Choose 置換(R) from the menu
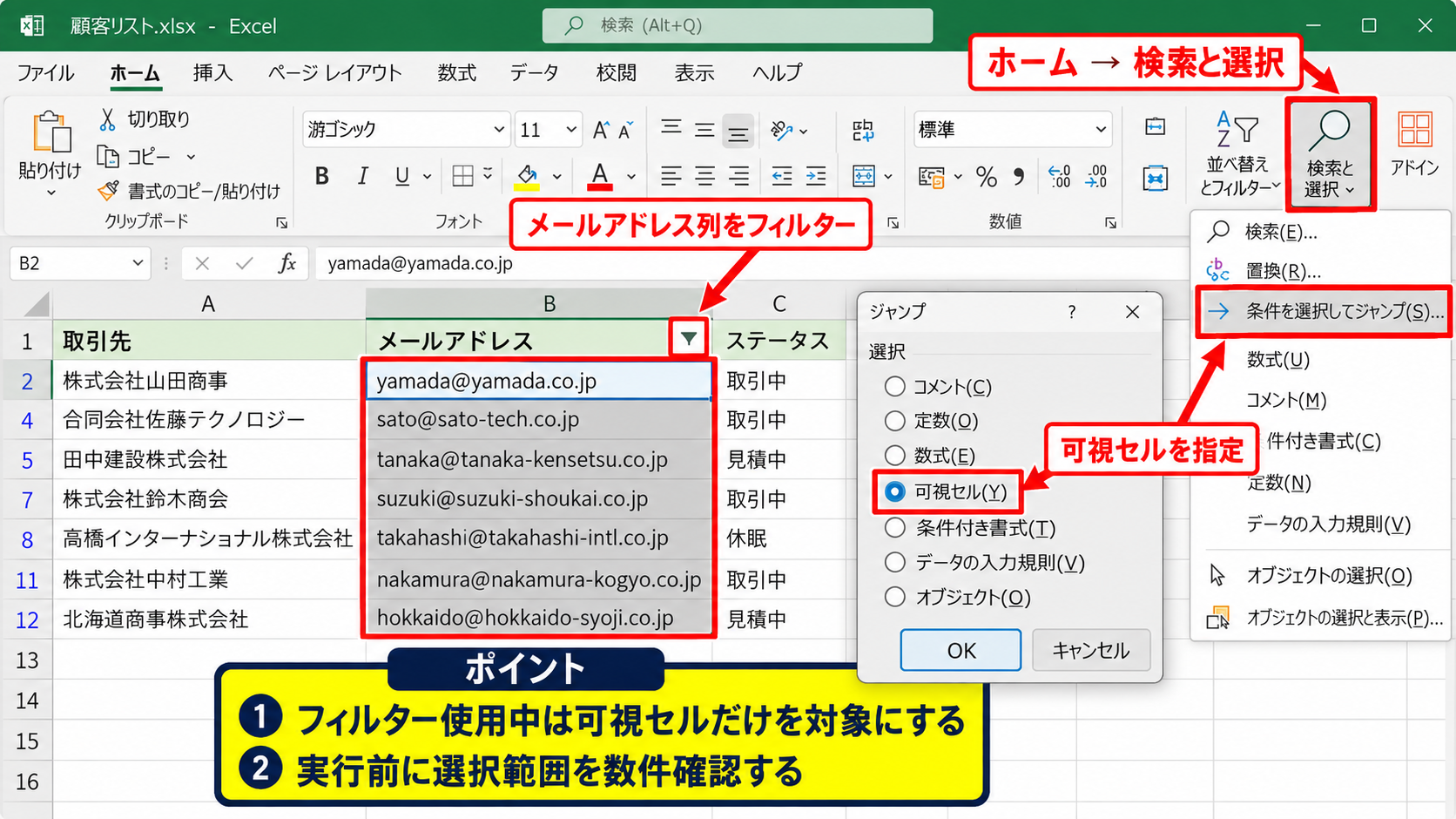This screenshot has width=1456, height=819. pos(1321,271)
